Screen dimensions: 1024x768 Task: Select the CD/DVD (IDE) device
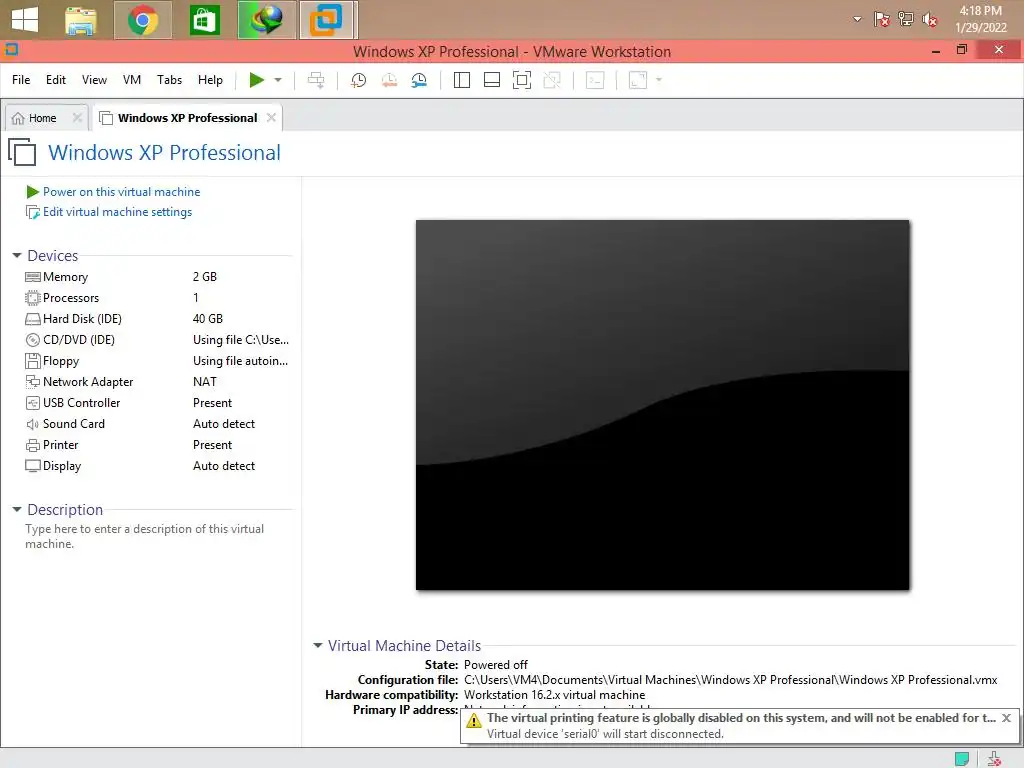(x=157, y=340)
